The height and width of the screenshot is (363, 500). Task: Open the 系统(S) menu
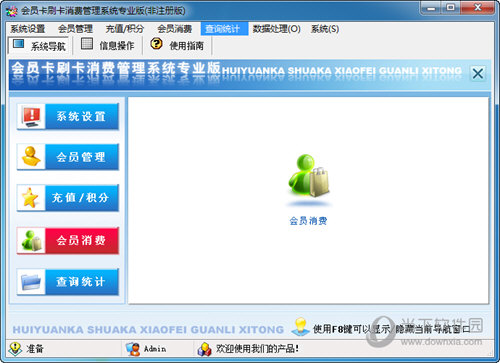[325, 29]
